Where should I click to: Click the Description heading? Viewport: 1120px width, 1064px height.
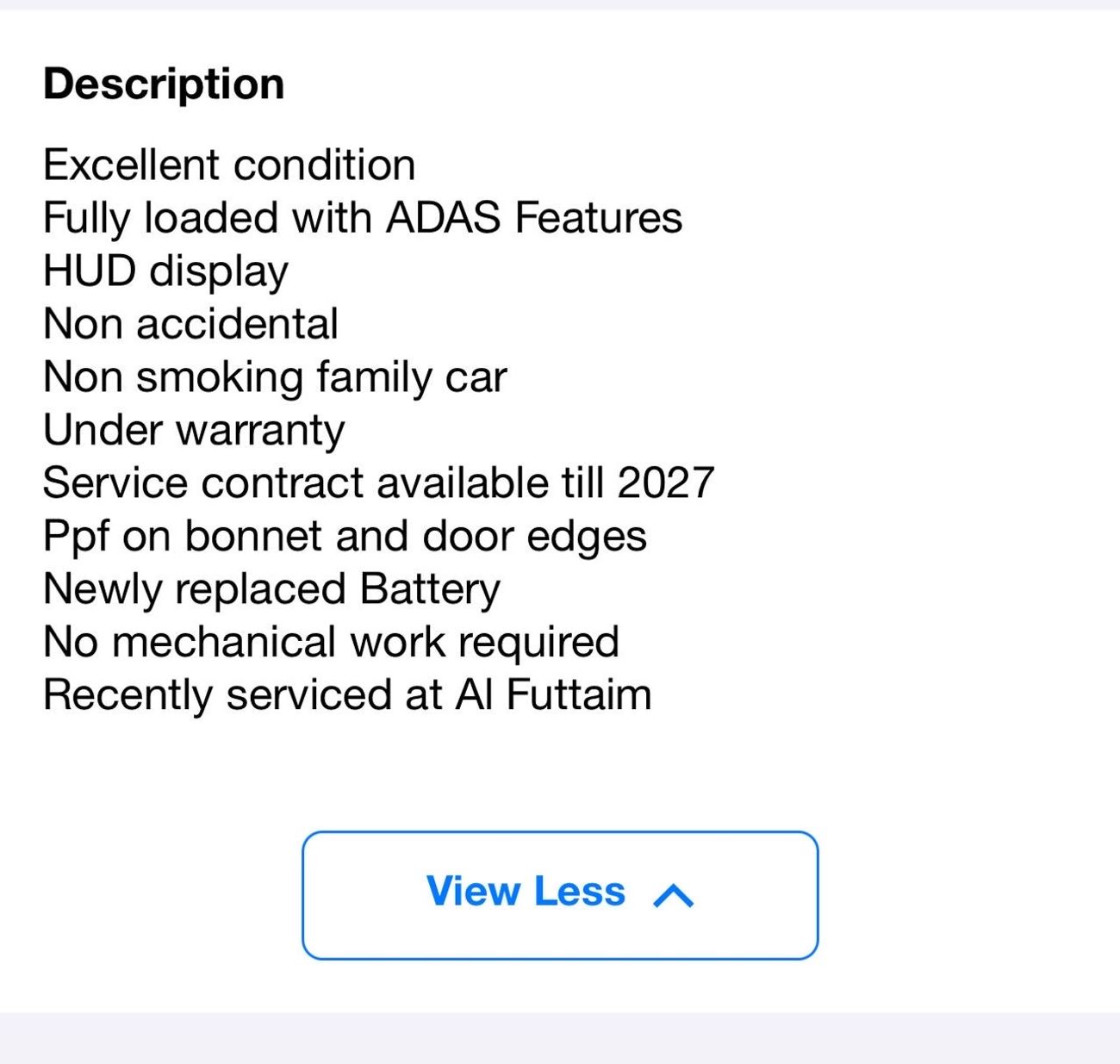[x=164, y=84]
